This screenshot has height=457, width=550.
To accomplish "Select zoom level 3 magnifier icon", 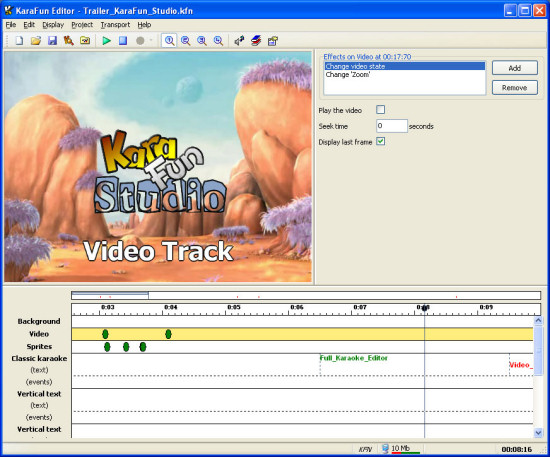I will 202,41.
